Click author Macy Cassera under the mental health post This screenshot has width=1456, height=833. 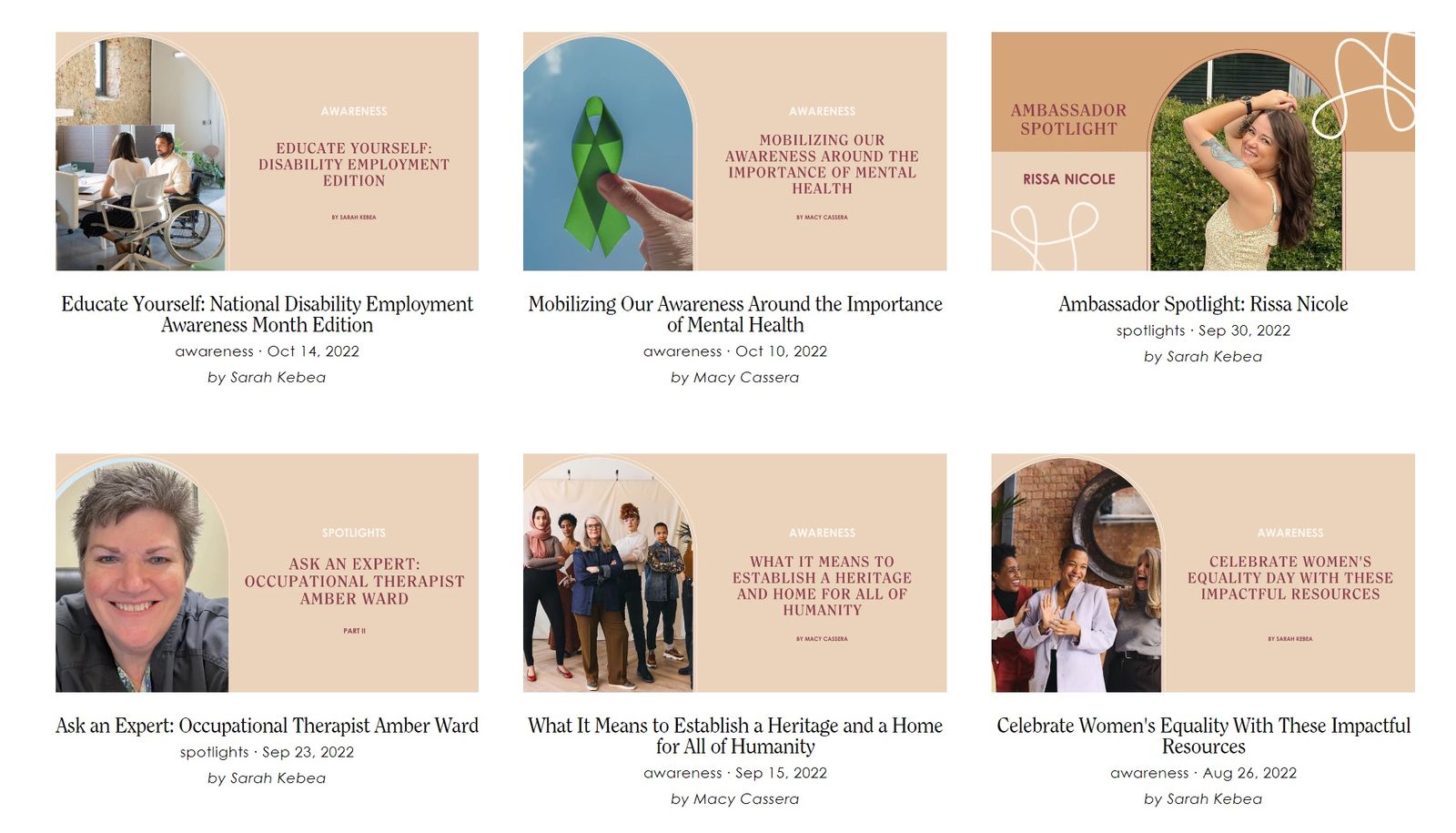pyautogui.click(x=746, y=377)
